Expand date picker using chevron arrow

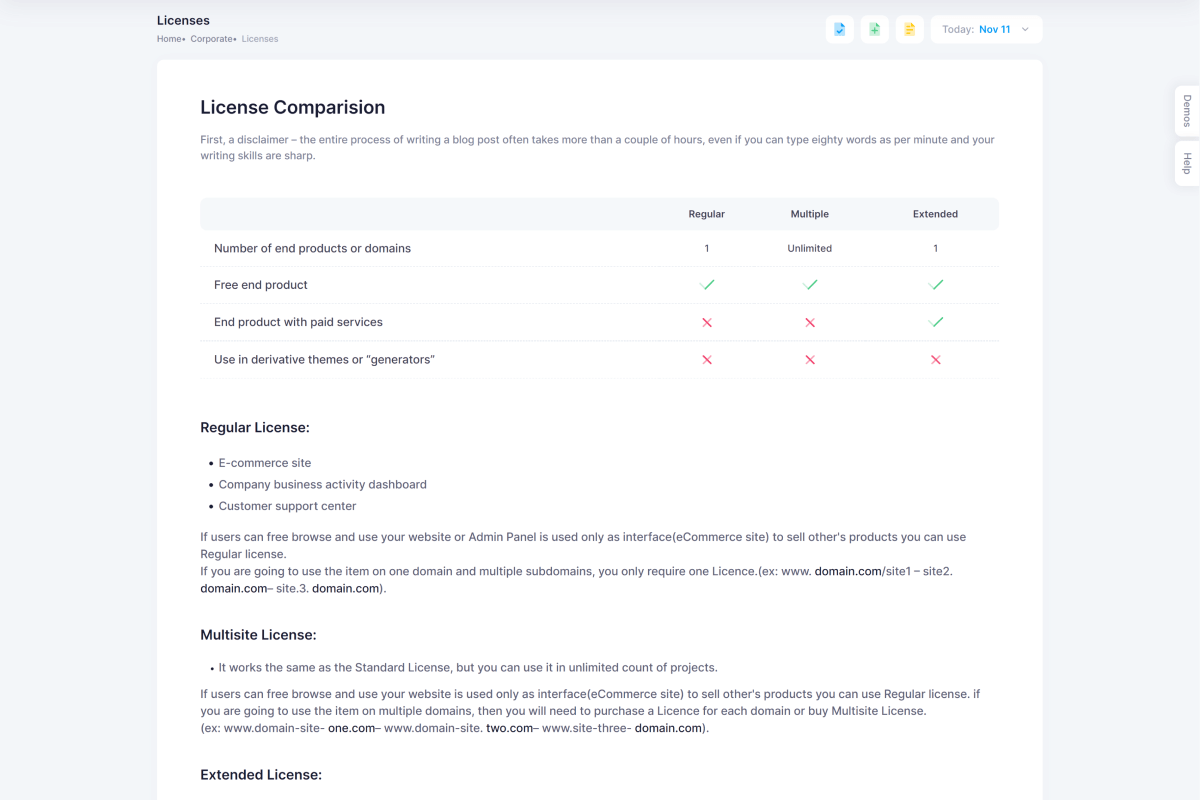(x=1025, y=30)
